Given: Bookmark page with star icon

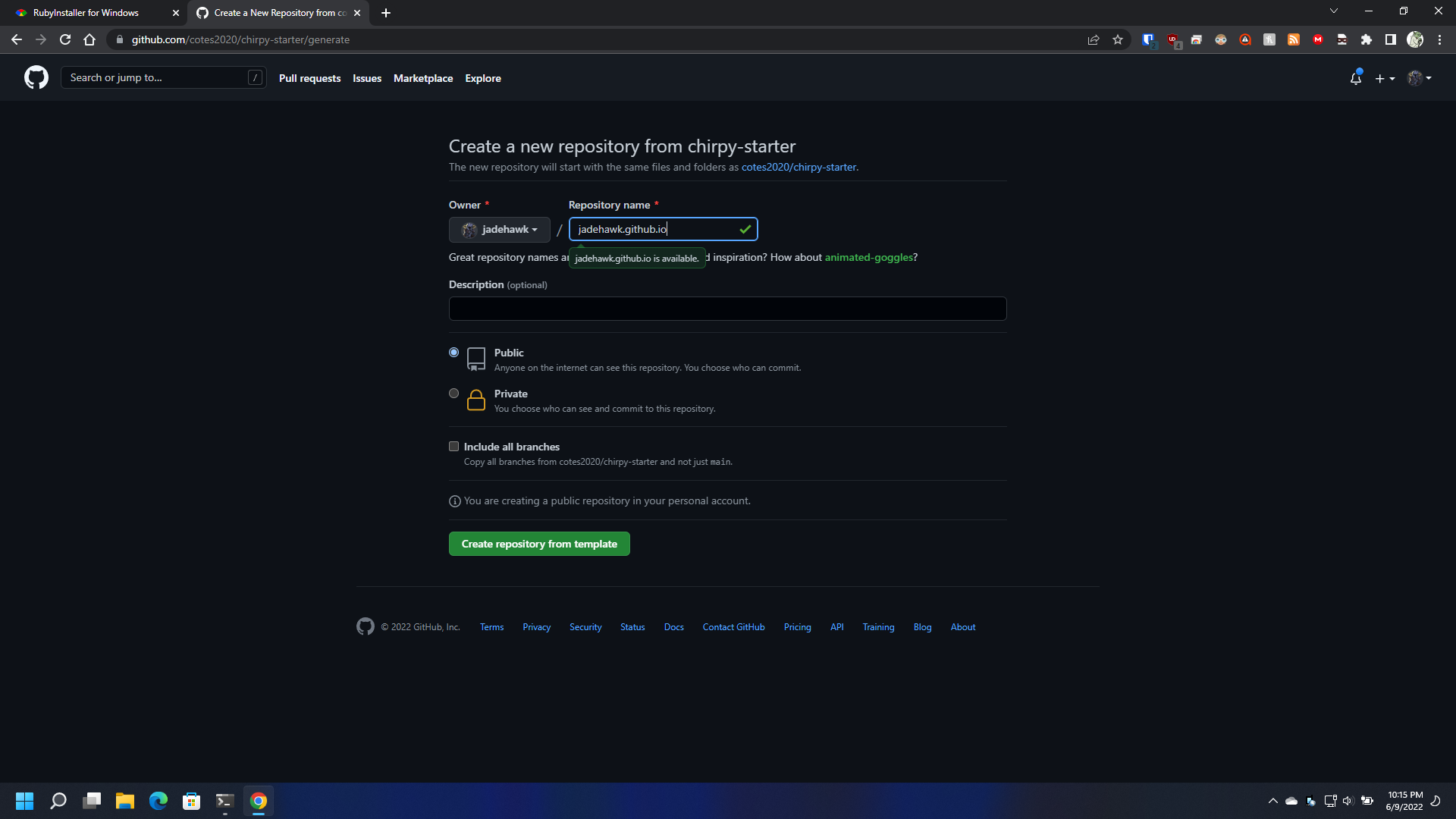Looking at the screenshot, I should click(1118, 39).
